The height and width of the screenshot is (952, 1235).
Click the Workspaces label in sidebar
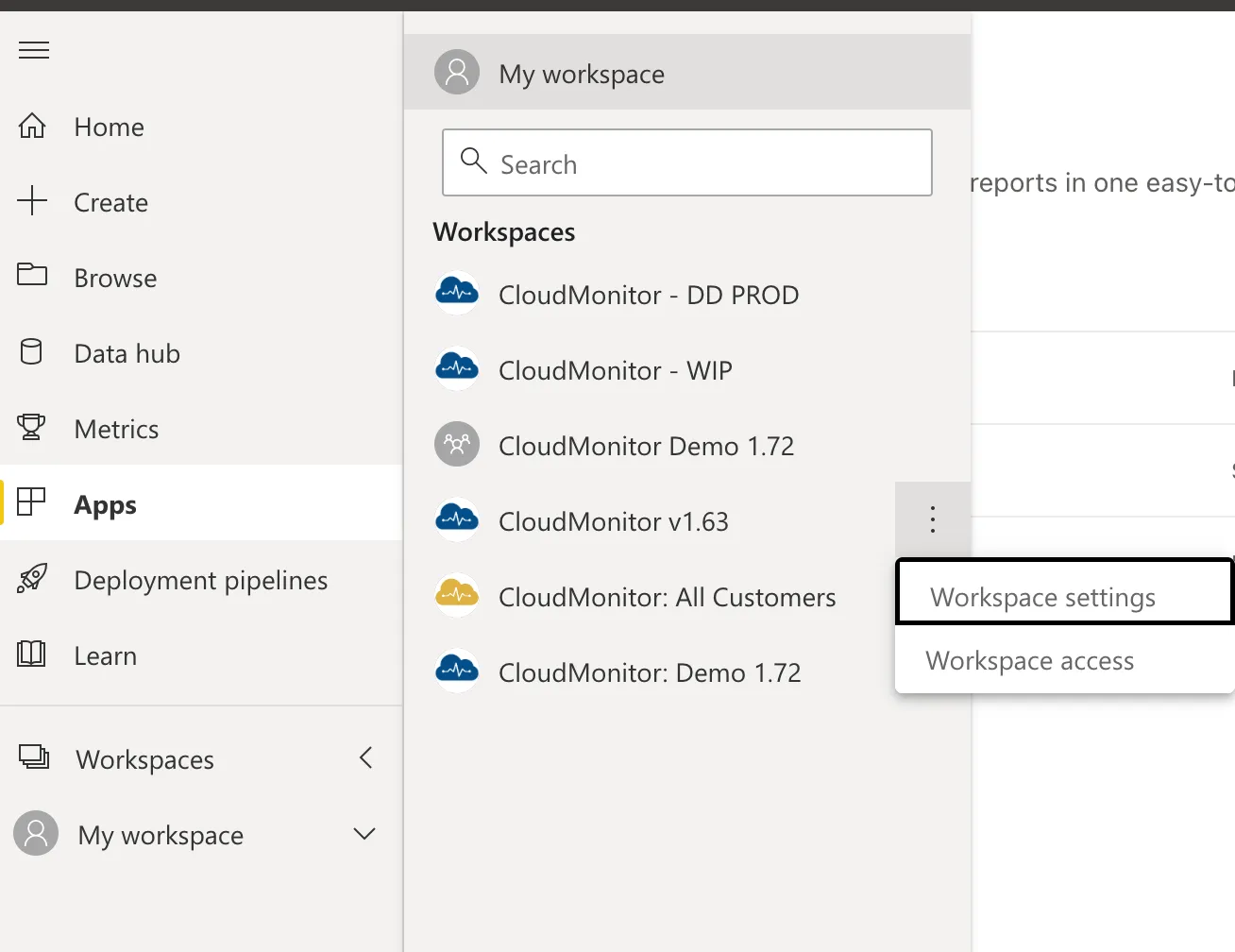145,759
